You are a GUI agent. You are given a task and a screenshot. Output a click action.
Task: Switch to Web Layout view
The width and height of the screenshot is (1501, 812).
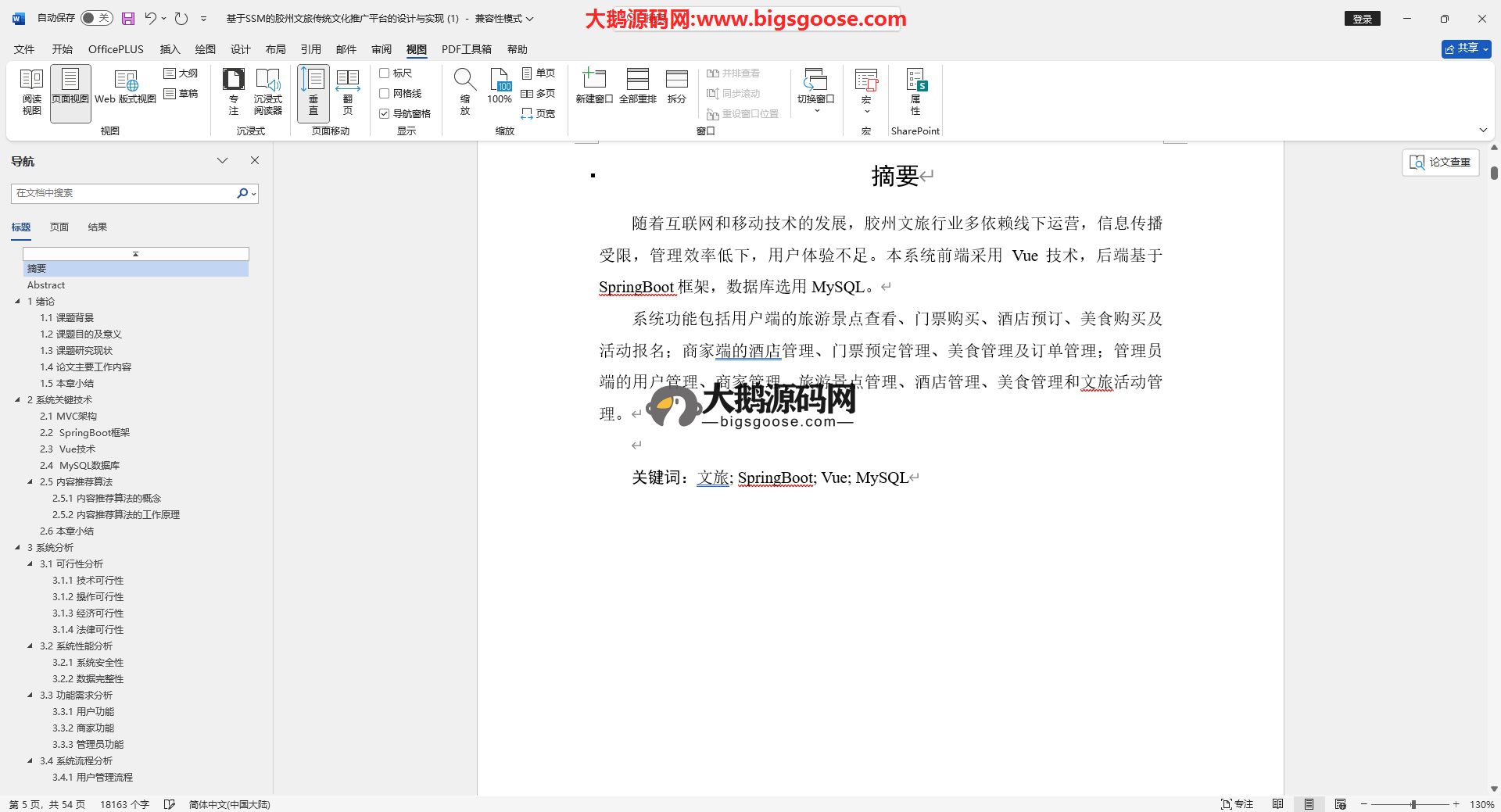coord(125,88)
